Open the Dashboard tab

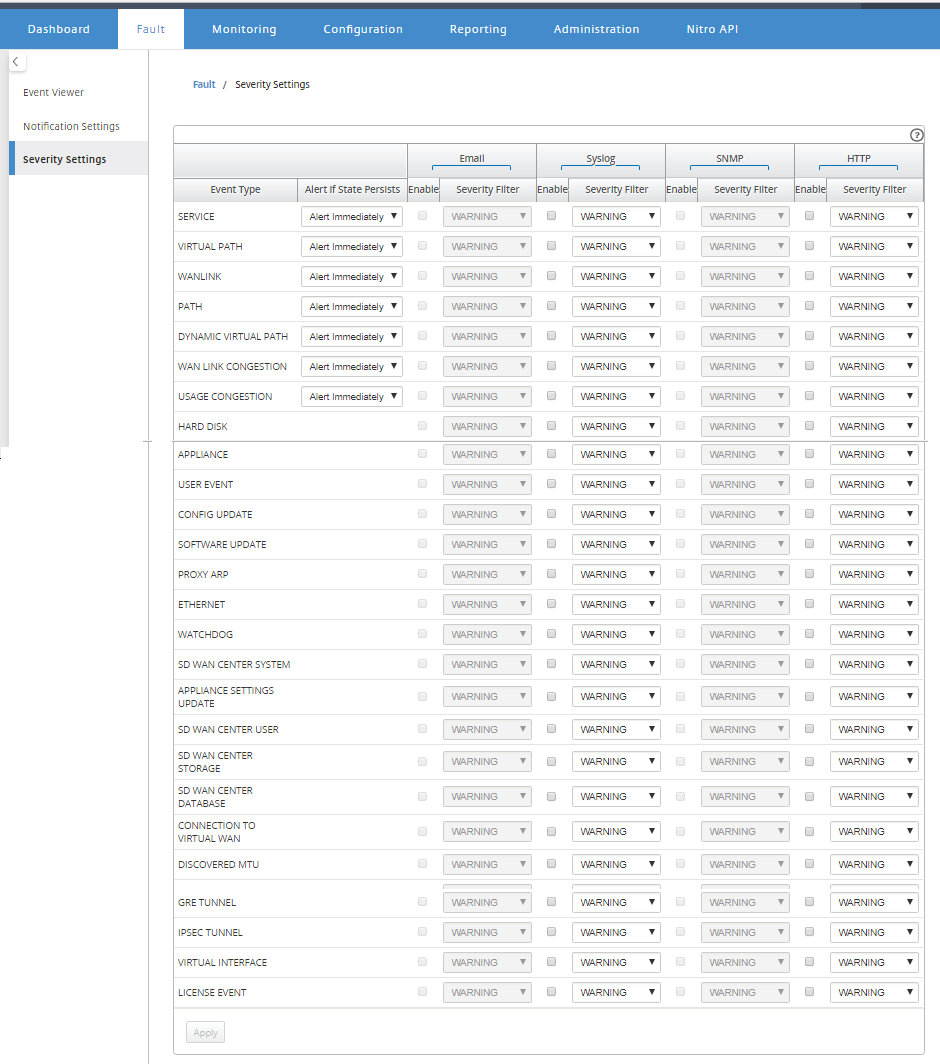pyautogui.click(x=59, y=29)
